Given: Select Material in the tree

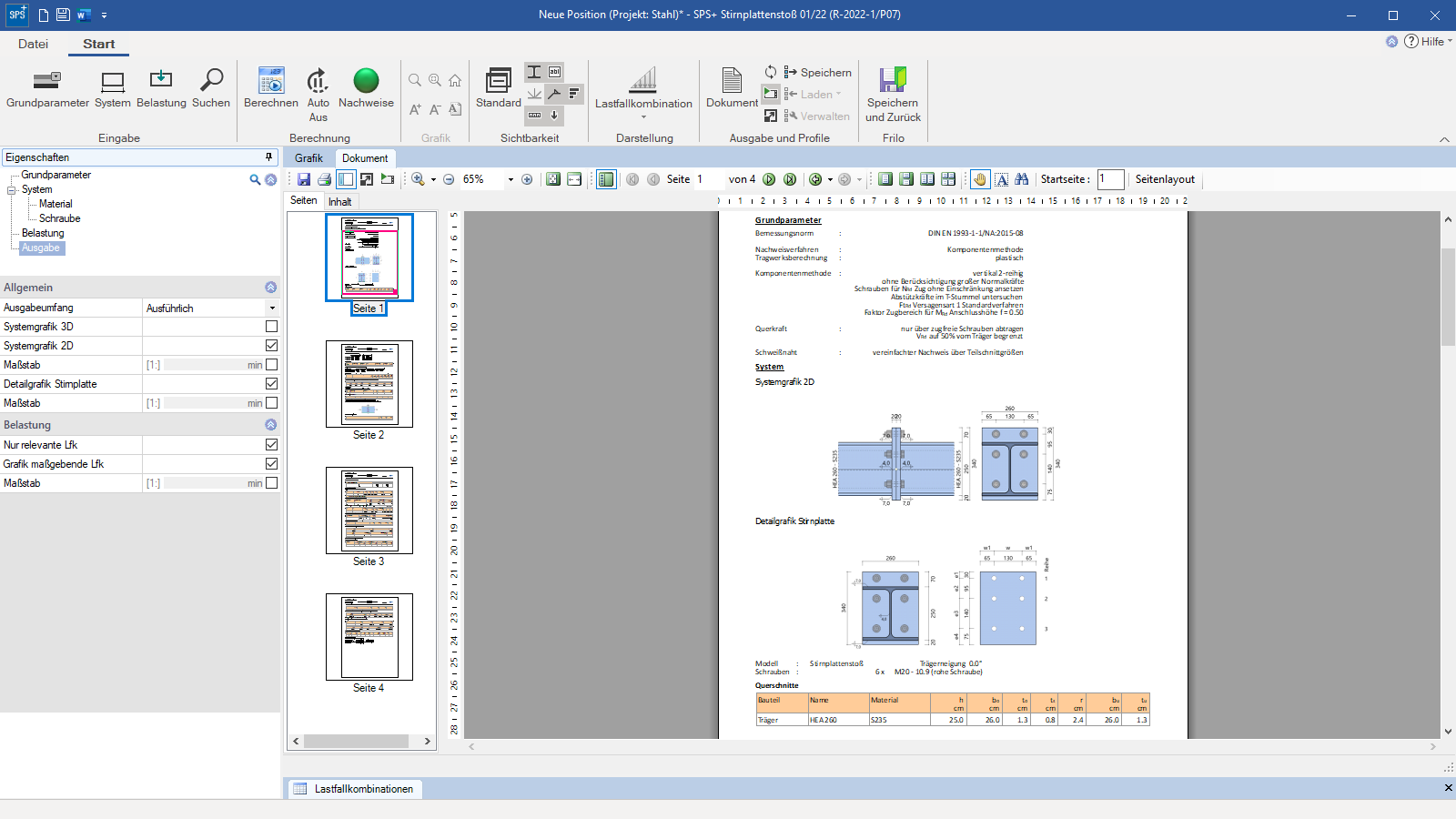Looking at the screenshot, I should pyautogui.click(x=56, y=204).
